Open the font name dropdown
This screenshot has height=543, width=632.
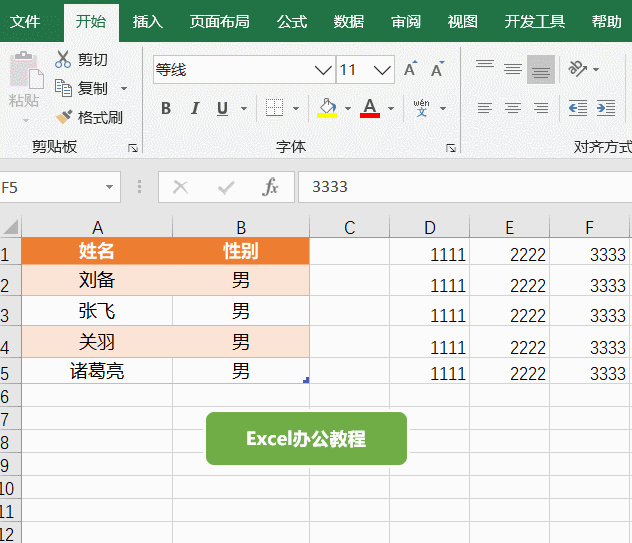tap(323, 70)
